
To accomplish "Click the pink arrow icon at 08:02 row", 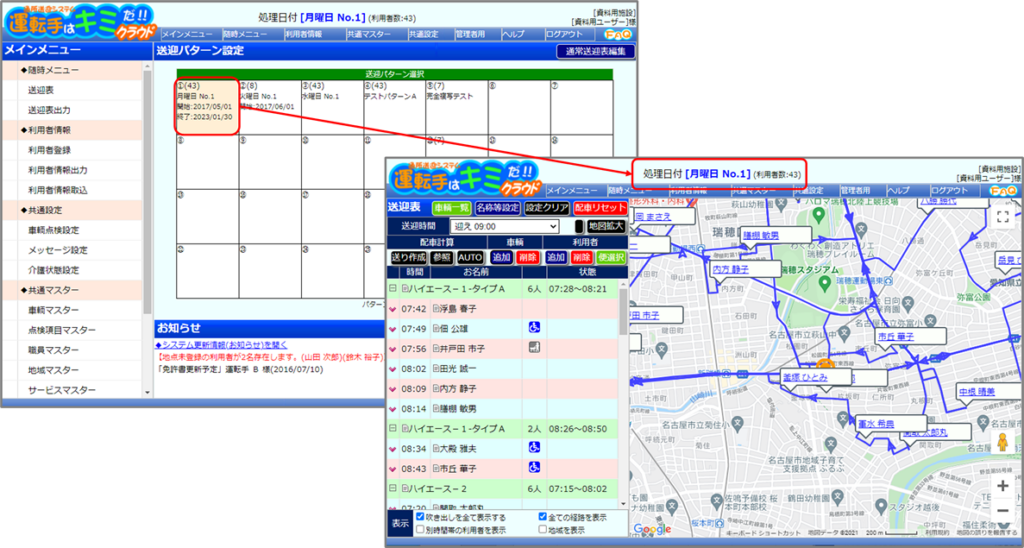I will (x=392, y=369).
